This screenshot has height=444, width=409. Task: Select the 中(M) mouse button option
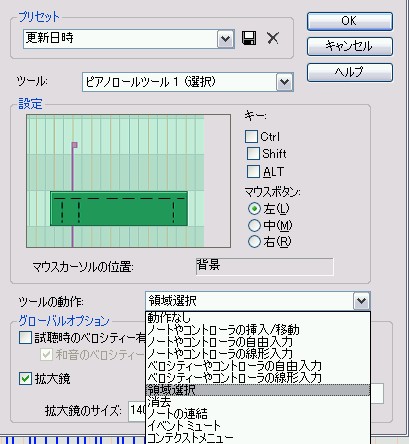click(x=254, y=226)
